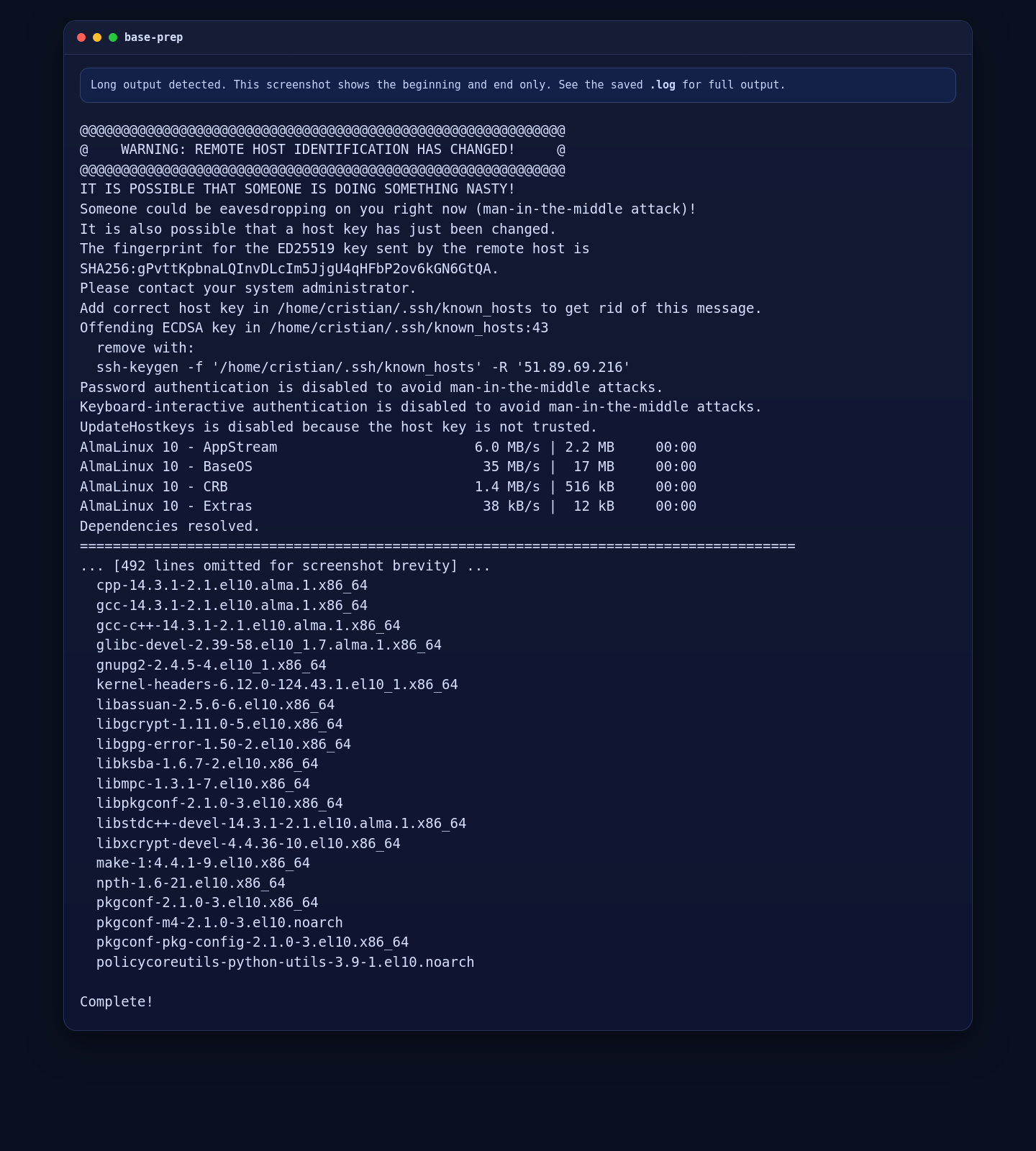
Task: Click the 'Please contact your system administrator' line
Action: click(x=248, y=288)
